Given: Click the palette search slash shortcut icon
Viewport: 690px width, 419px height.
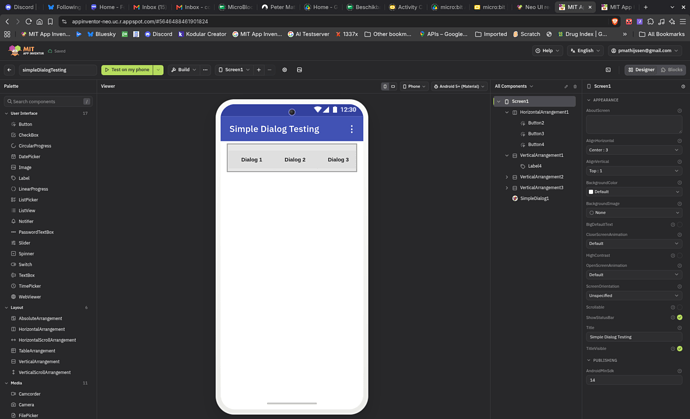Looking at the screenshot, I should [87, 102].
